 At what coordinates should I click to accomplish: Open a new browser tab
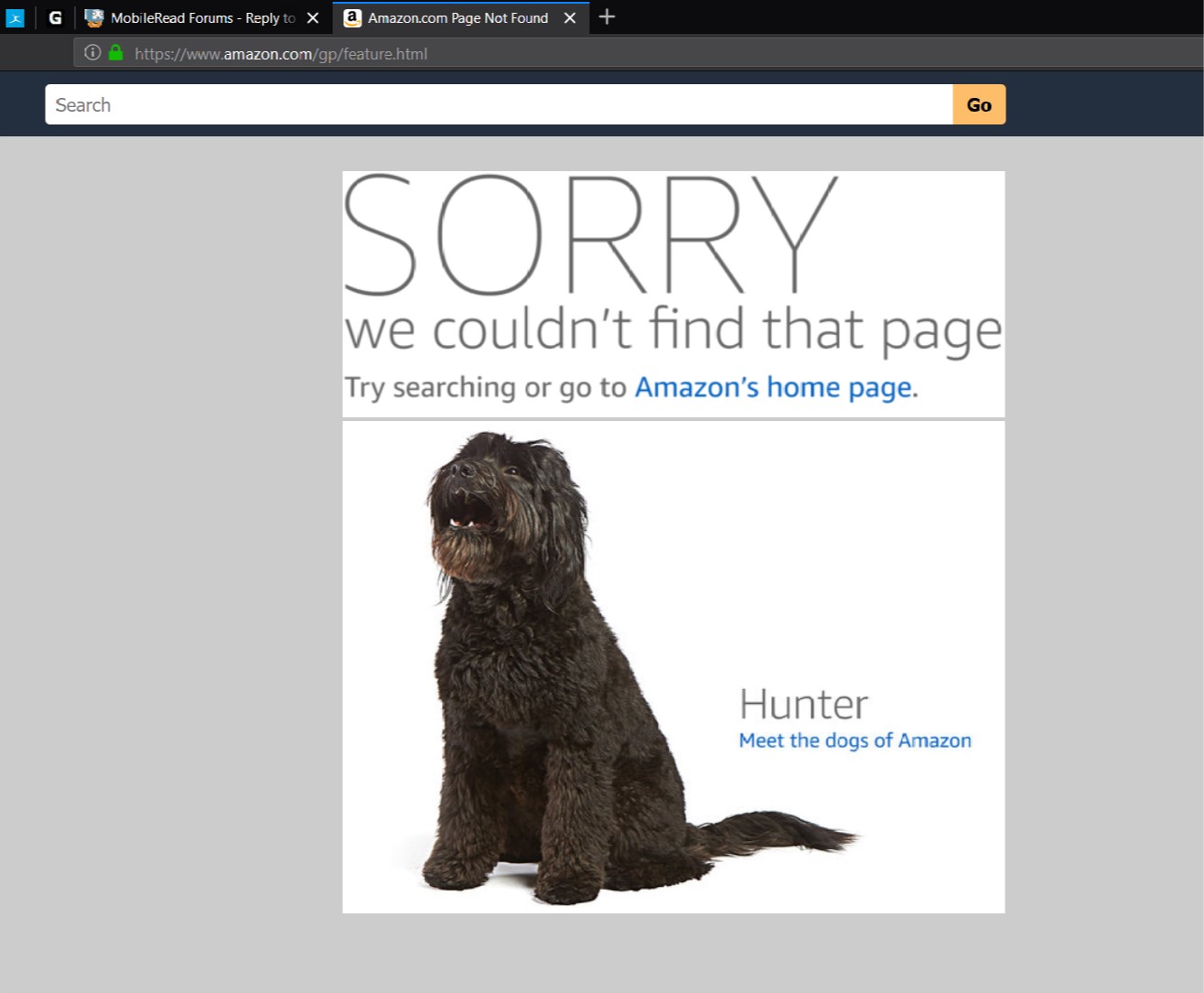[x=607, y=16]
